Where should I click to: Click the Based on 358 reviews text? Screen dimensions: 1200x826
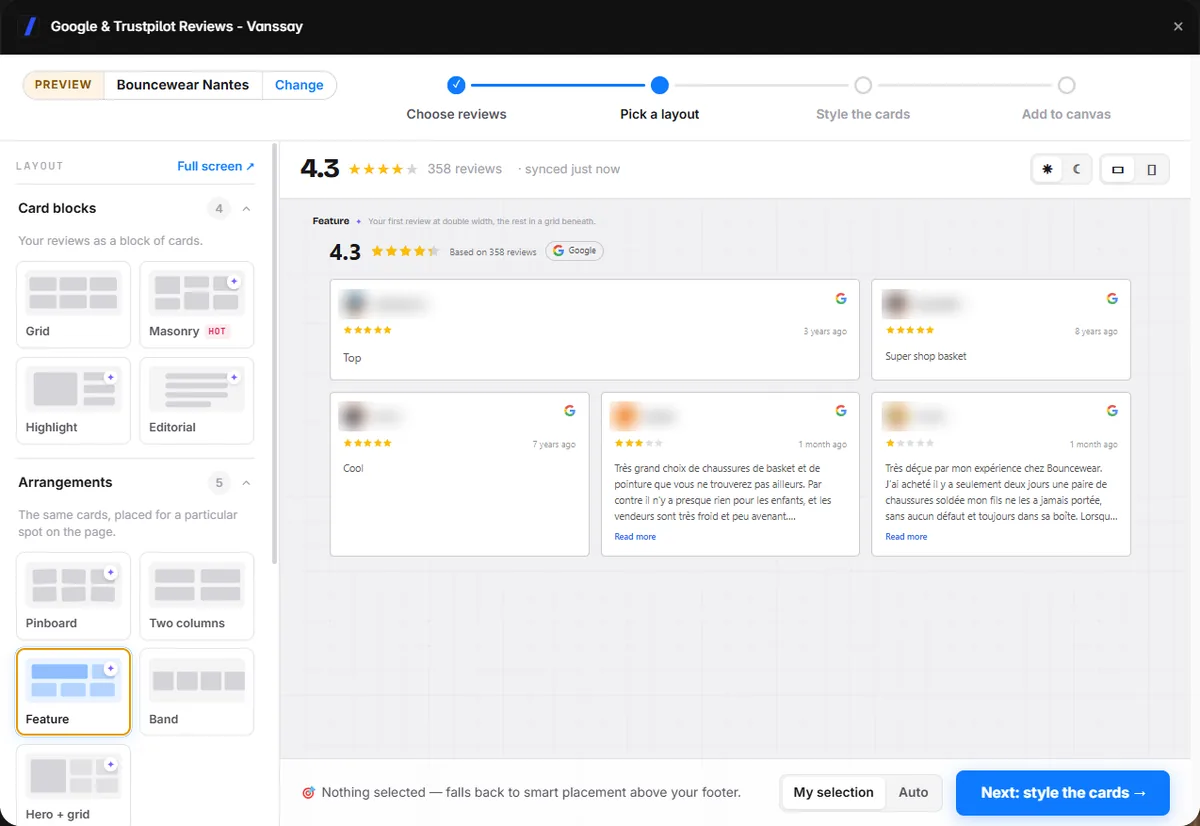coord(493,252)
